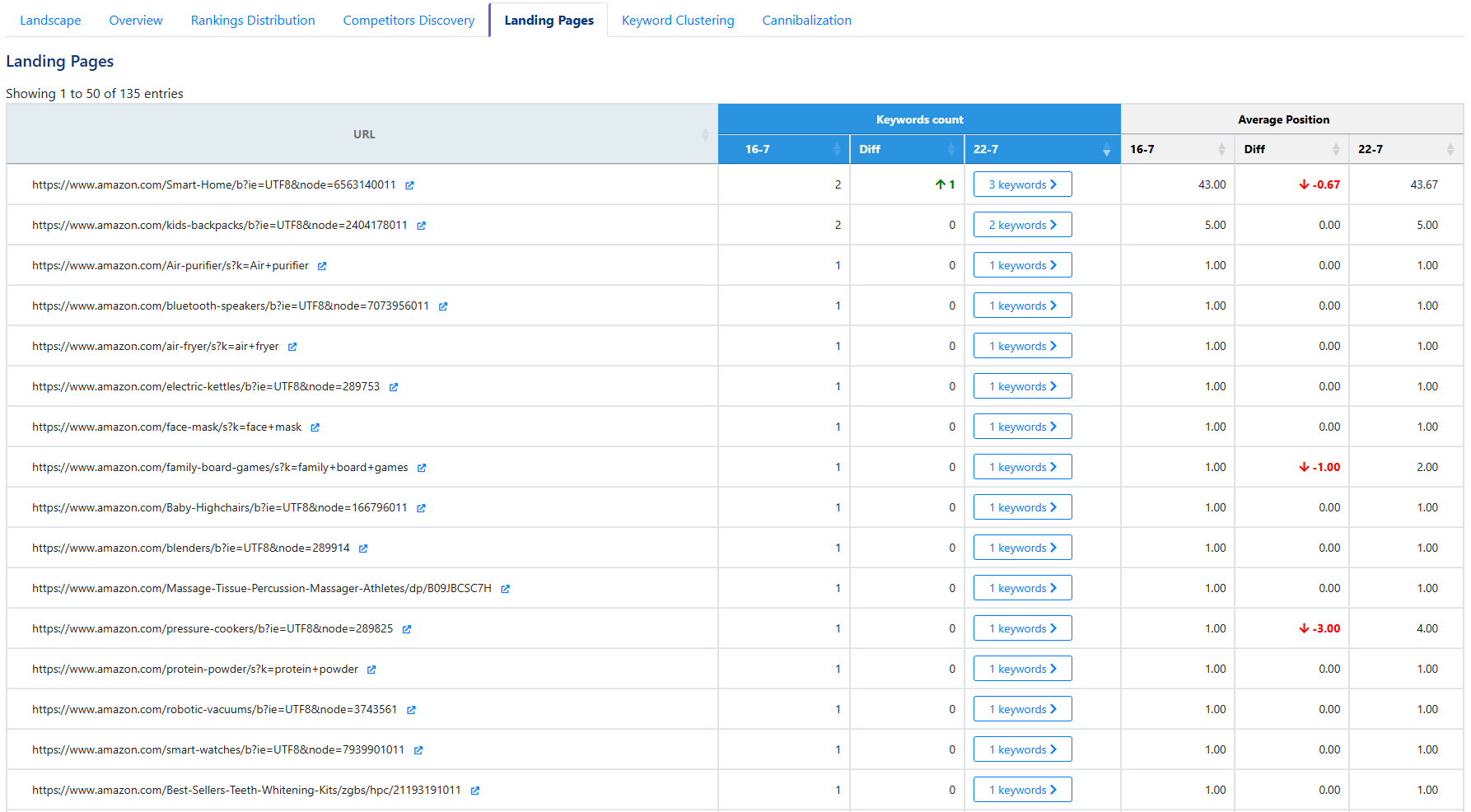
Task: Switch to the Overview tab
Action: click(136, 21)
